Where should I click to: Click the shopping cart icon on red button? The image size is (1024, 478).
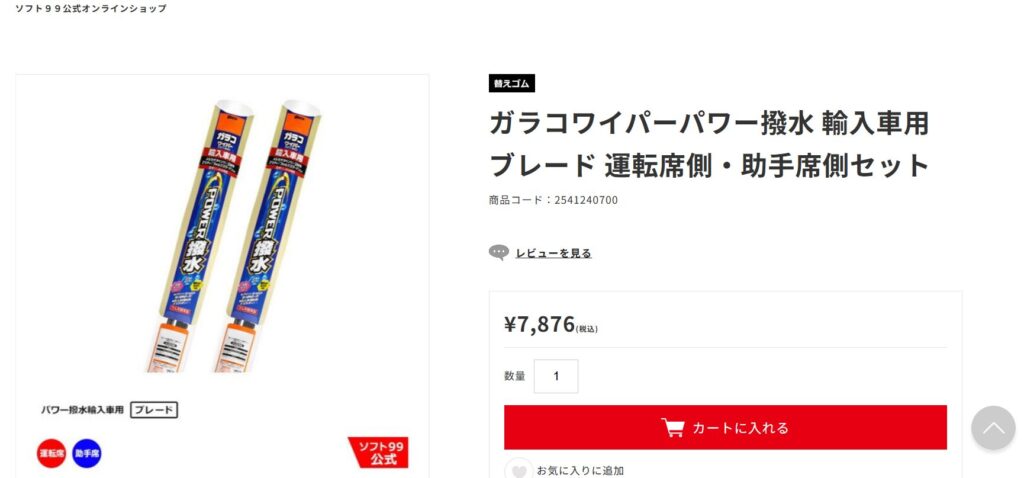click(673, 428)
